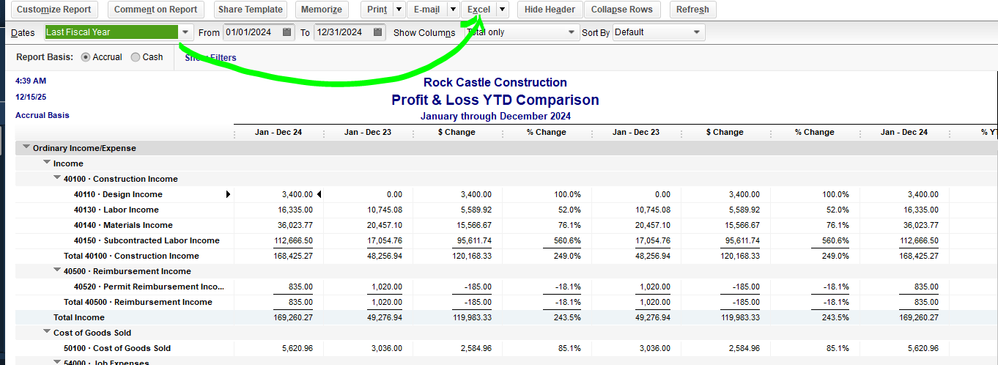
Task: Click the Print button
Action: (x=376, y=10)
